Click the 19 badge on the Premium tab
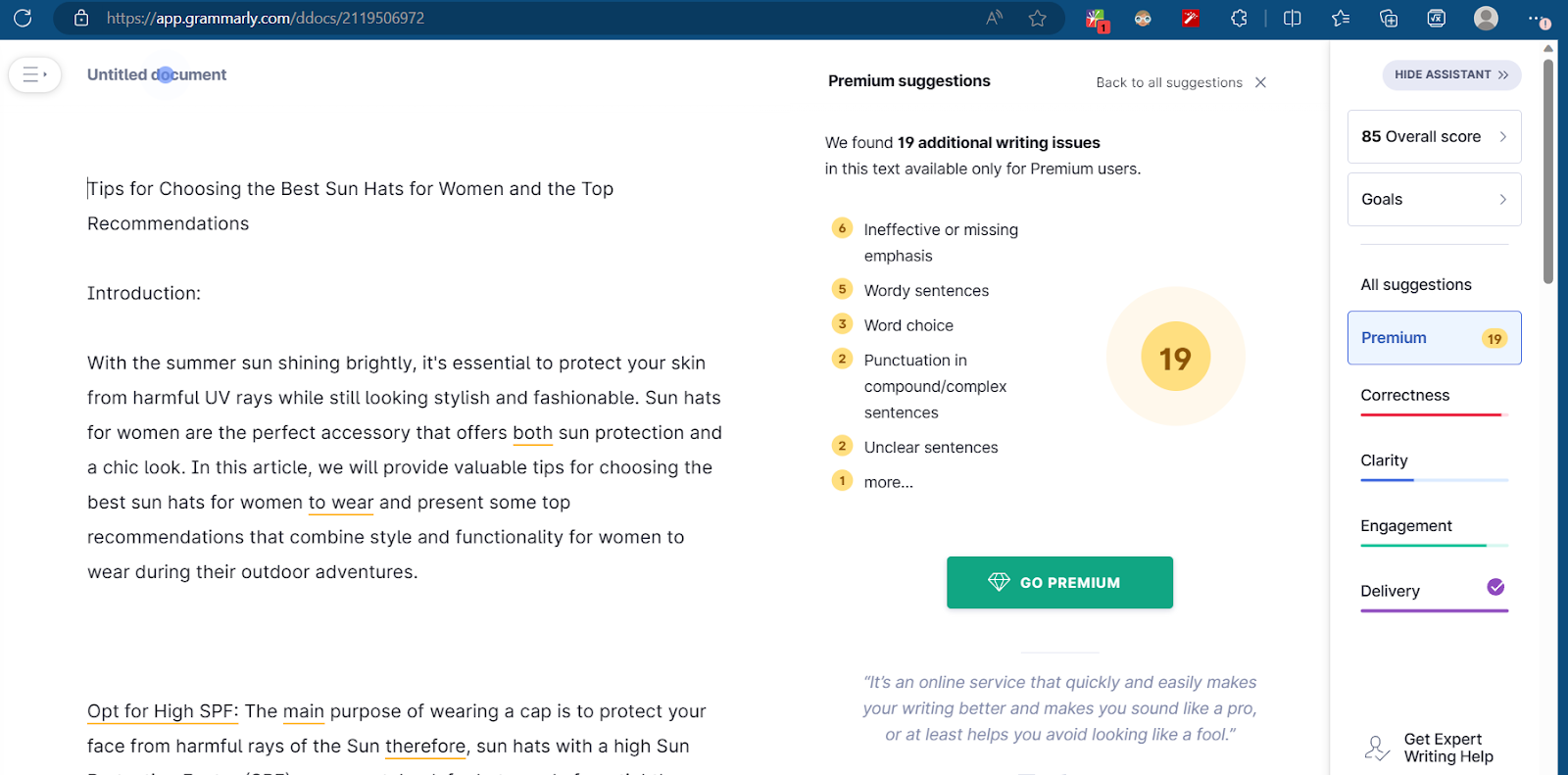The height and width of the screenshot is (775, 1568). (x=1494, y=339)
